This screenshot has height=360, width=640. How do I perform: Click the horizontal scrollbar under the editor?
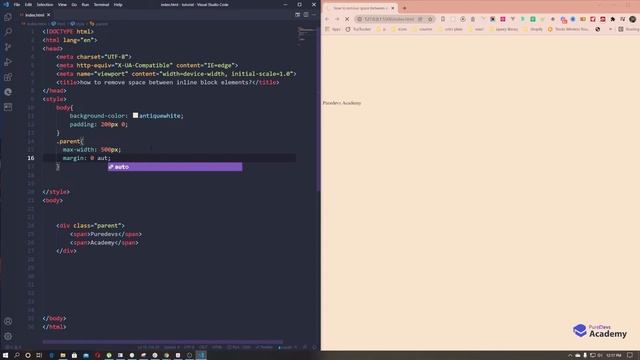[162, 342]
